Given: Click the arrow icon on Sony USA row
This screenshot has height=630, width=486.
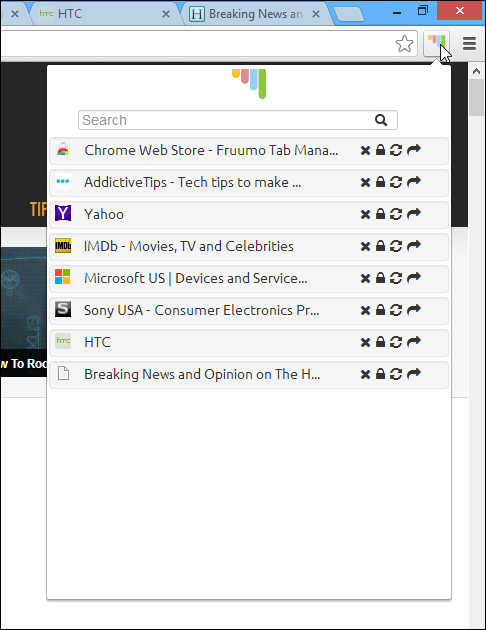Looking at the screenshot, I should [x=414, y=310].
